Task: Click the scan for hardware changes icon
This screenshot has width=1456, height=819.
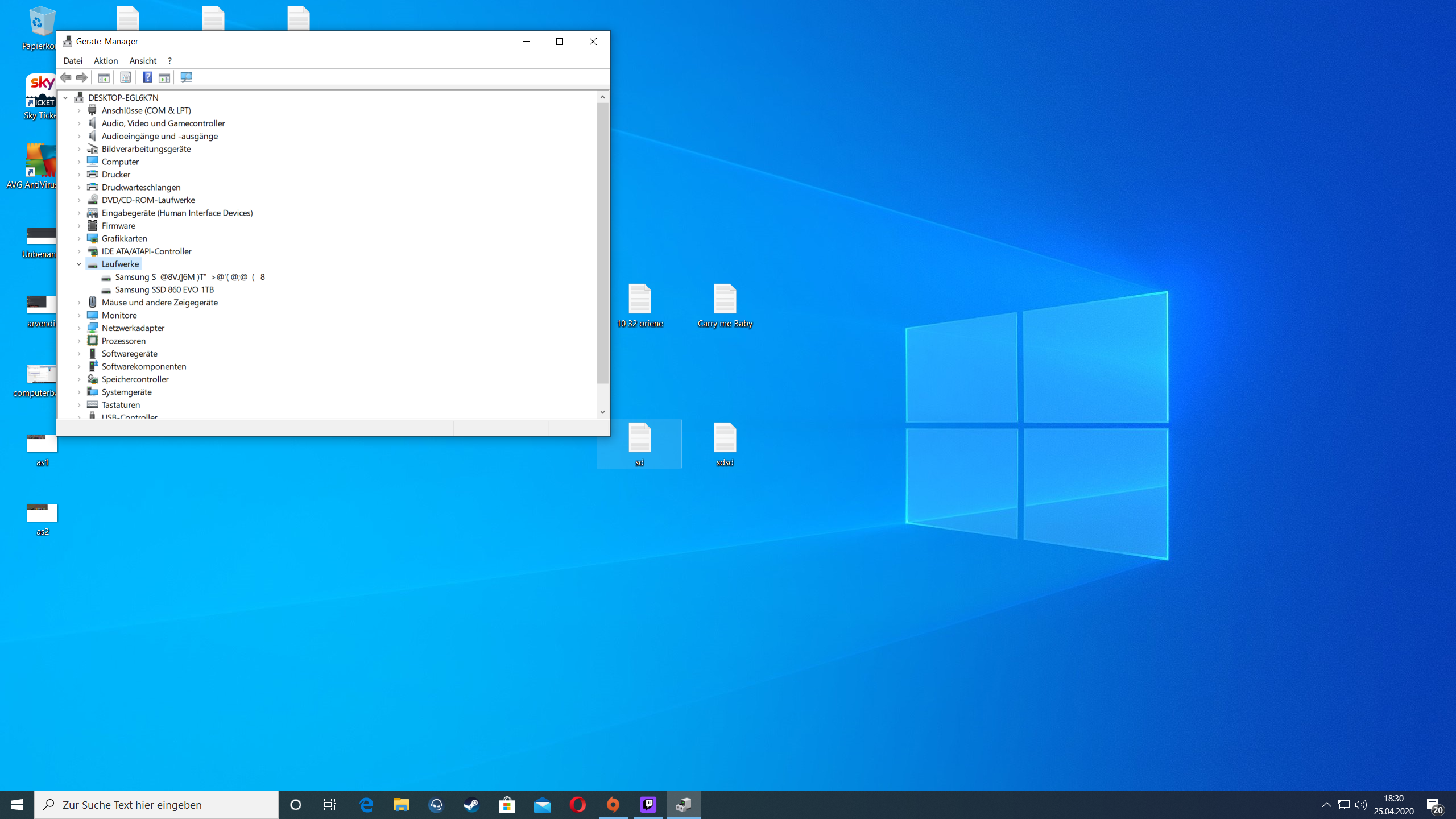Action: [x=186, y=77]
